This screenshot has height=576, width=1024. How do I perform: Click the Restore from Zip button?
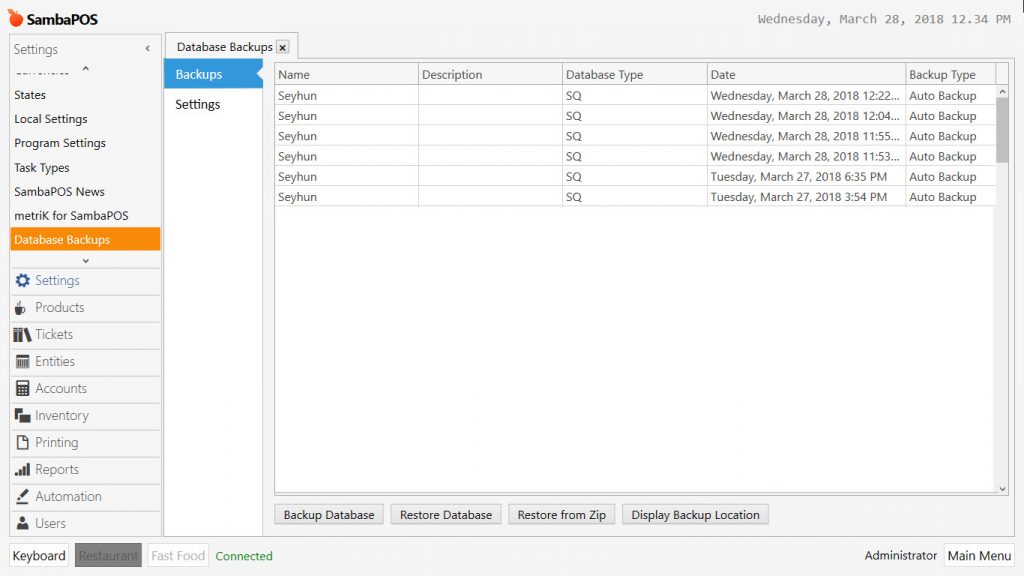click(x=562, y=515)
